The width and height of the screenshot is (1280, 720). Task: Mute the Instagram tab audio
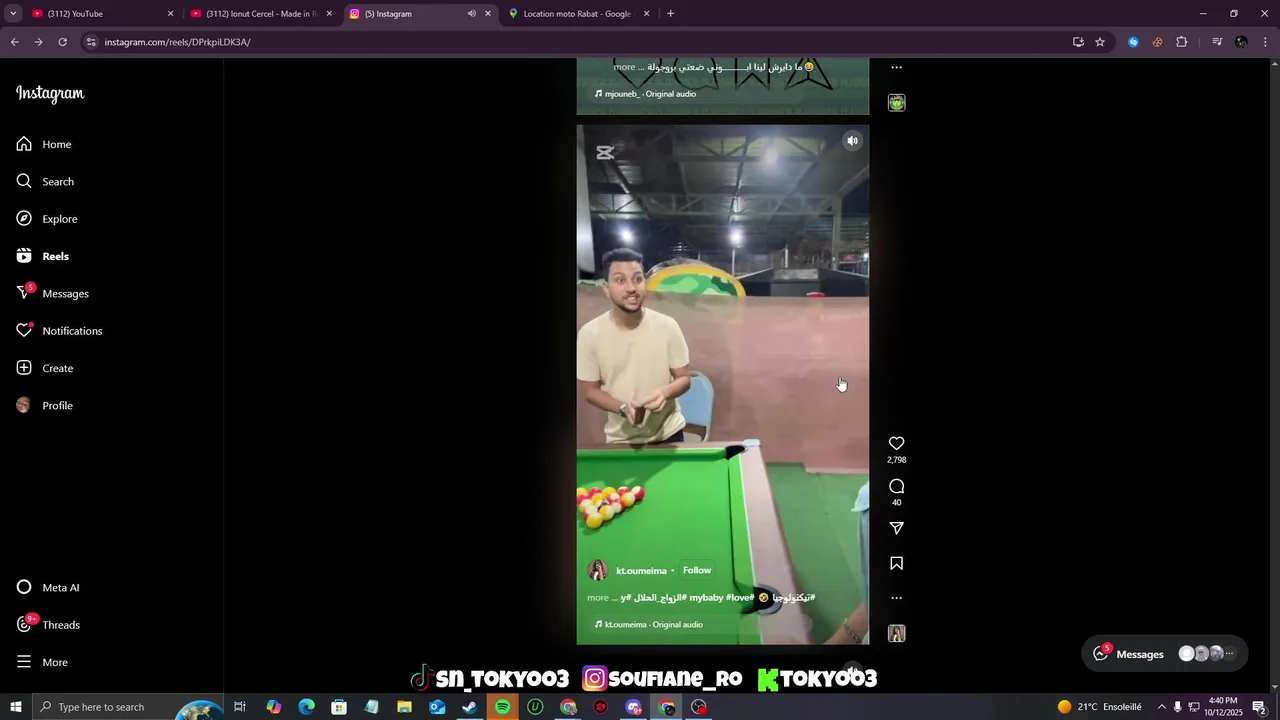click(x=472, y=14)
